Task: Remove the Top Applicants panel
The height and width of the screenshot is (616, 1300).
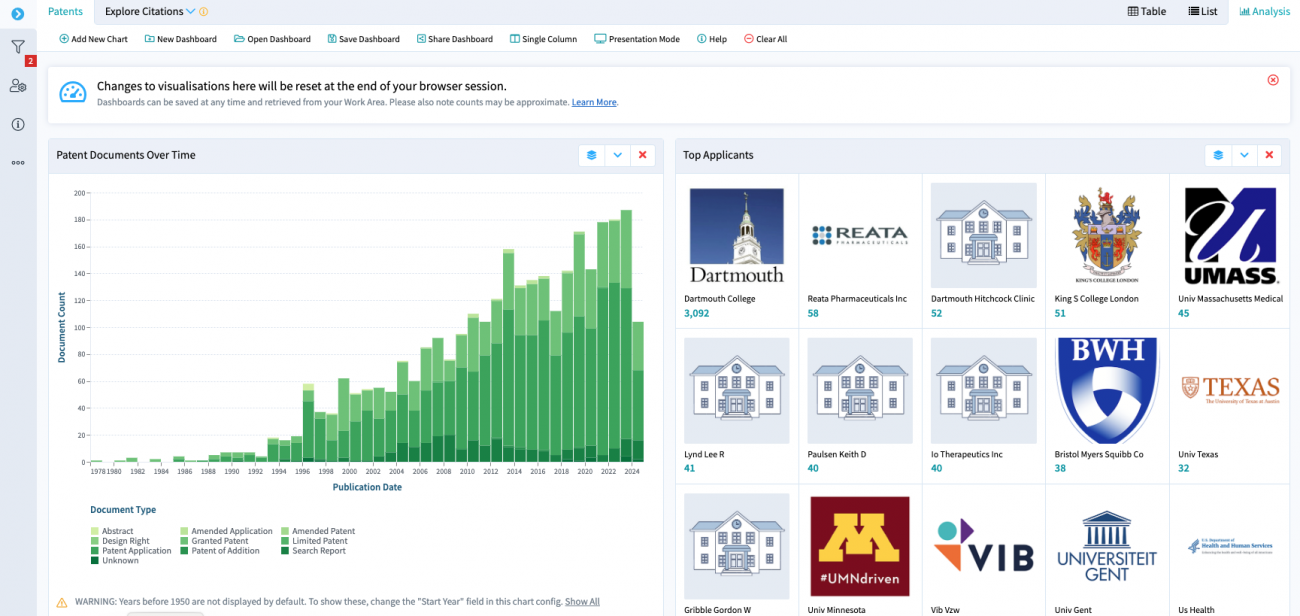Action: (x=1269, y=155)
